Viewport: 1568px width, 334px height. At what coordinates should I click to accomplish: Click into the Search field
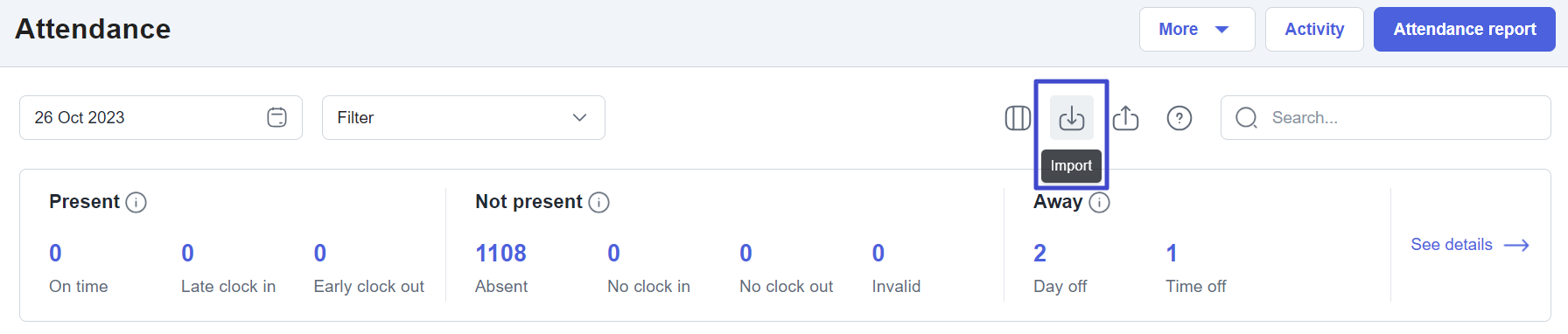(x=1386, y=118)
